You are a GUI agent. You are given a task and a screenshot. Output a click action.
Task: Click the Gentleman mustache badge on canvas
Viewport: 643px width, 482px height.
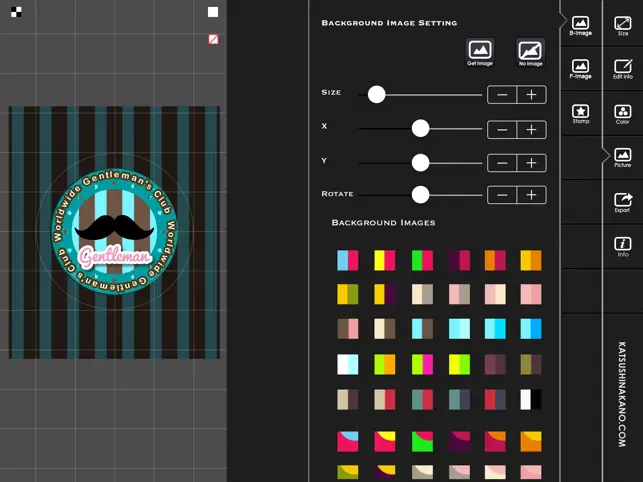coord(115,231)
